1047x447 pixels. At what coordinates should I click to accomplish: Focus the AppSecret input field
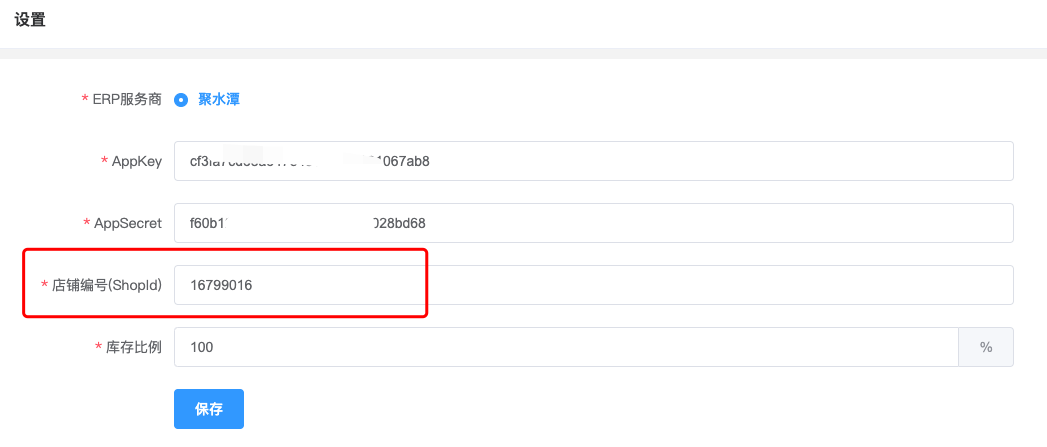[594, 223]
